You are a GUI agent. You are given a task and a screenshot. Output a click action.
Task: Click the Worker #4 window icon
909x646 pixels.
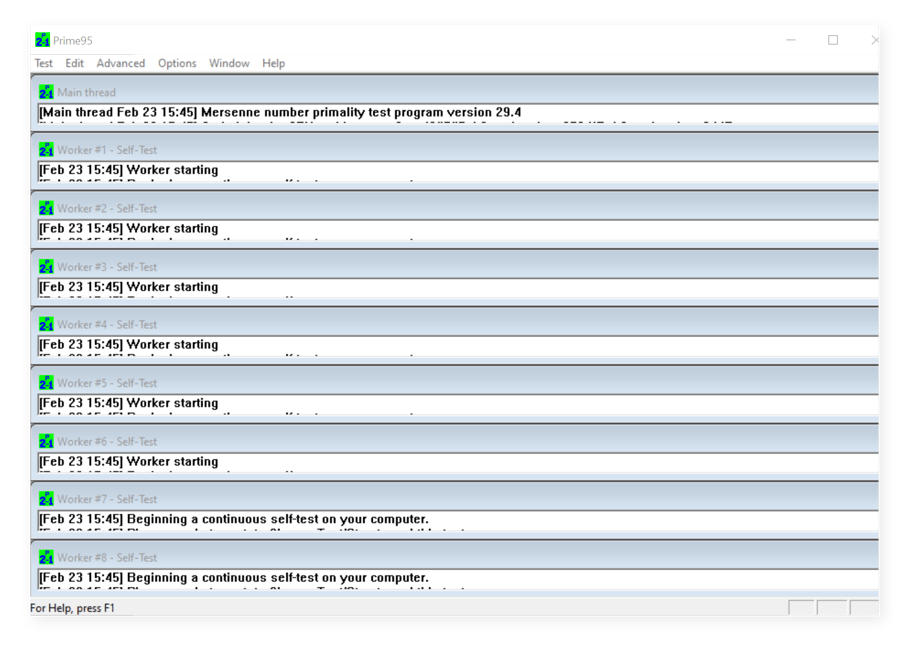point(46,325)
